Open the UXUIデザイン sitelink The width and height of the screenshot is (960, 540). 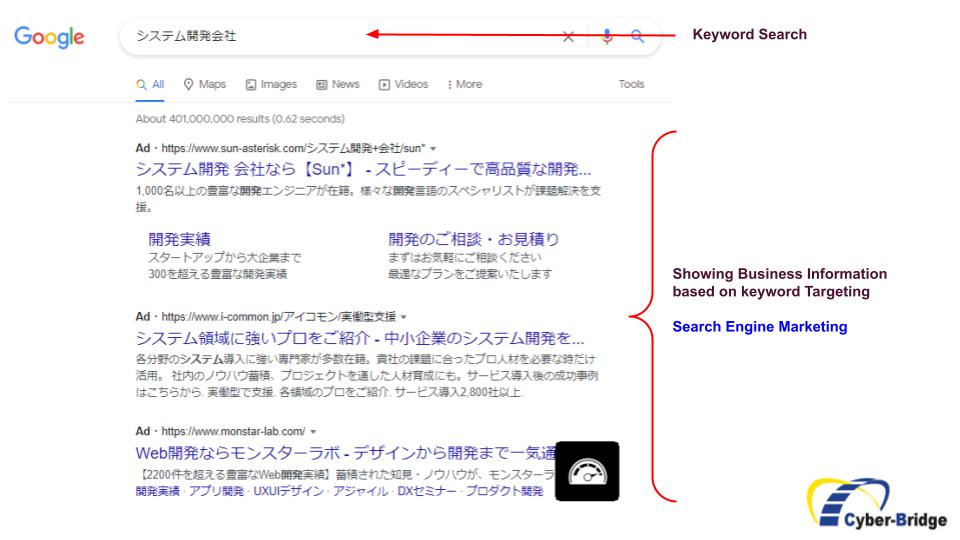288,491
